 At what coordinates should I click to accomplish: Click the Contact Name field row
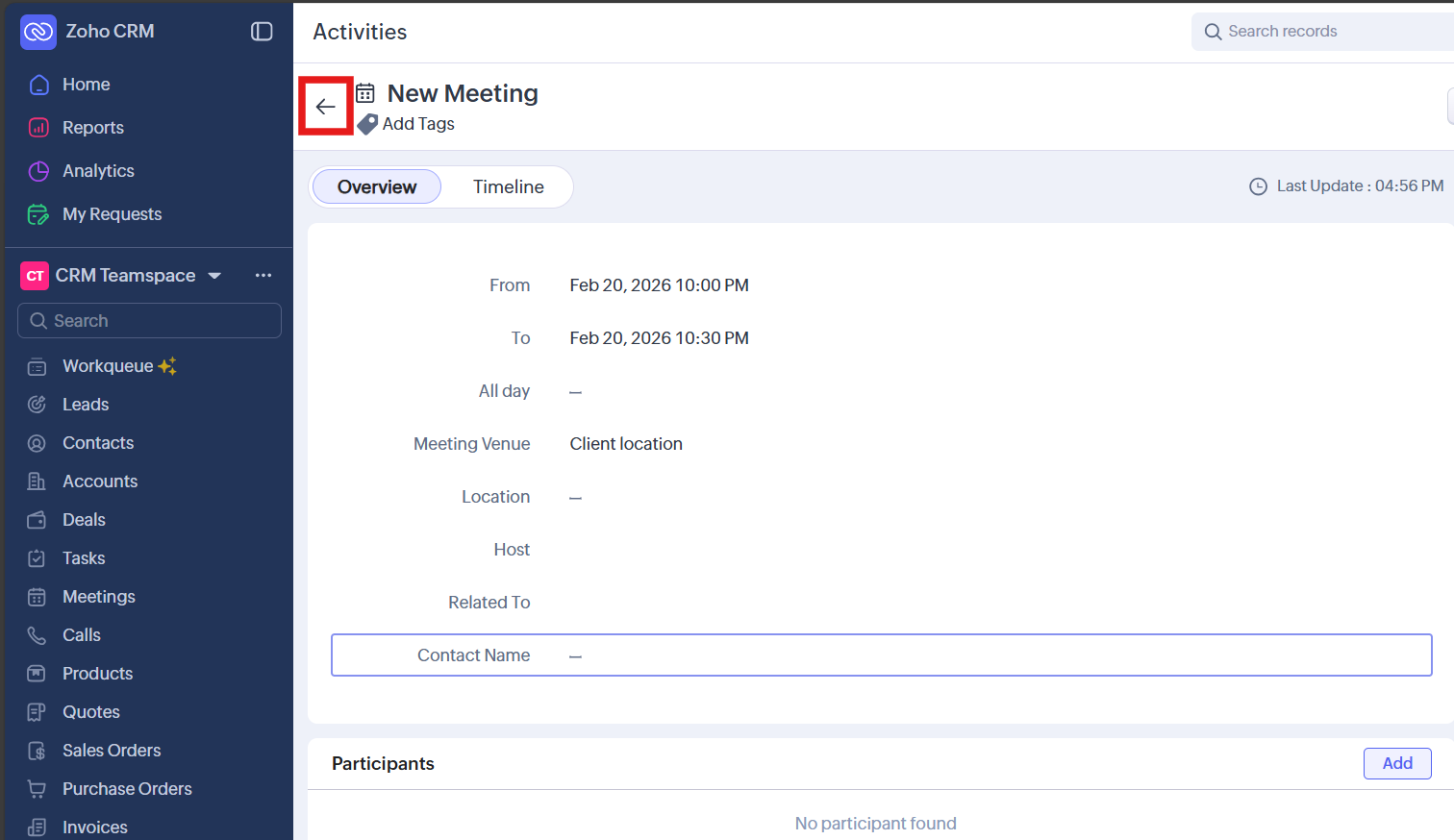click(881, 655)
